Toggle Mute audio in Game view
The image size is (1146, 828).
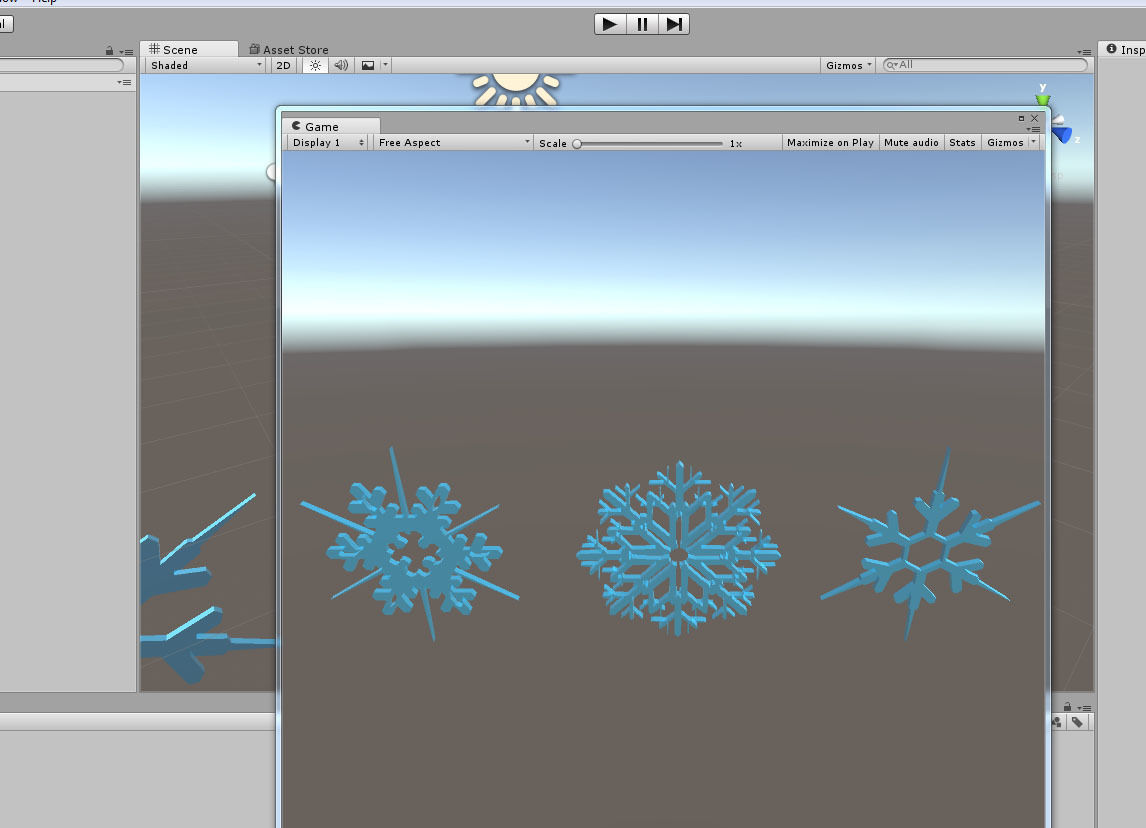pyautogui.click(x=911, y=143)
